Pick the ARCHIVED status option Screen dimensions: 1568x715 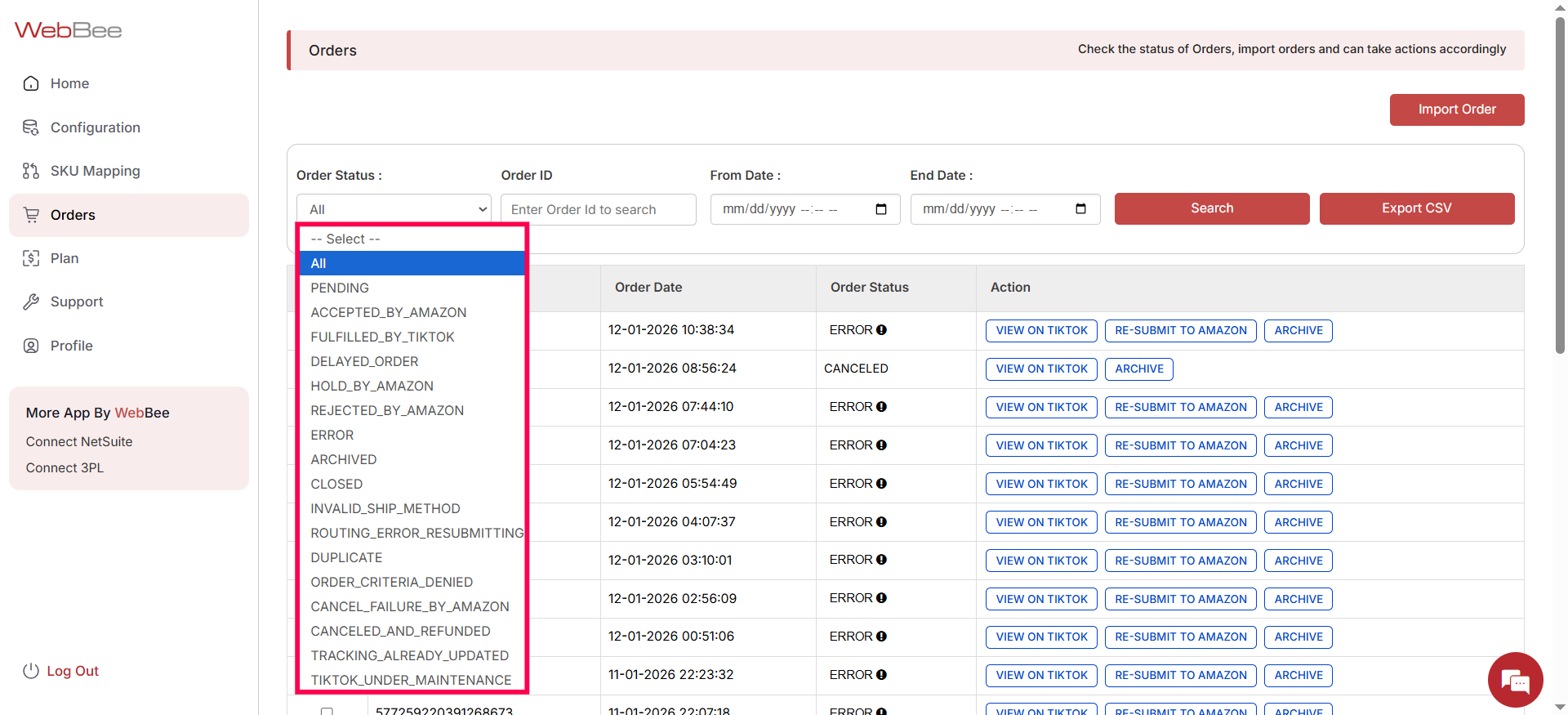pyautogui.click(x=343, y=459)
